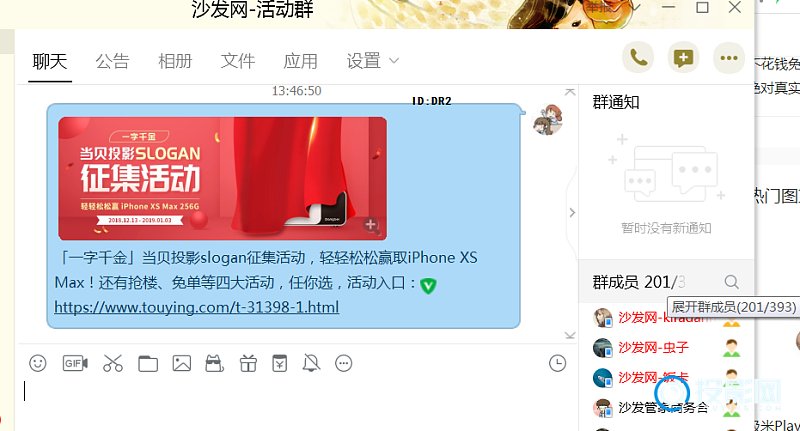
Task: Open the emoji picker smiley icon
Action: pyautogui.click(x=38, y=363)
